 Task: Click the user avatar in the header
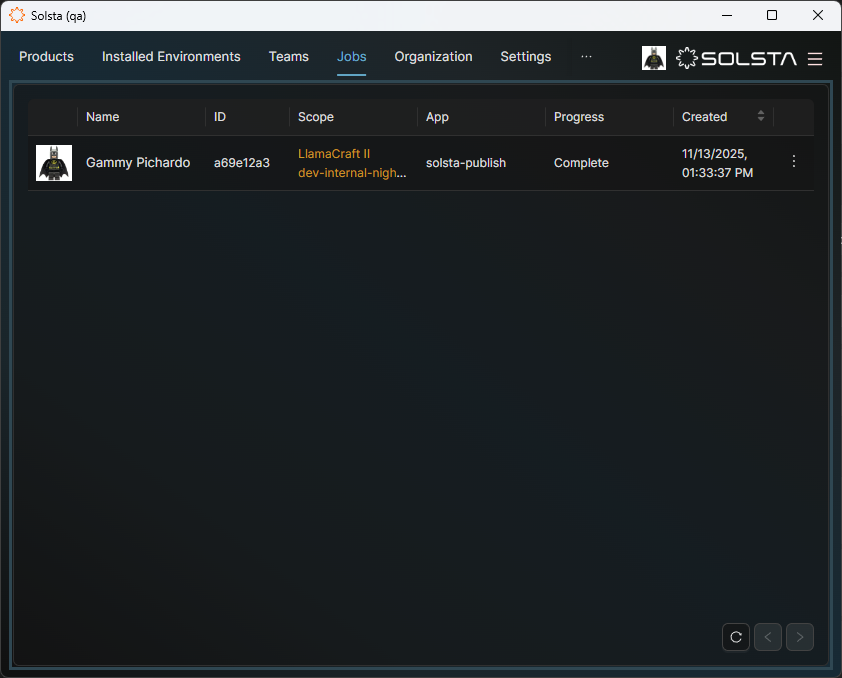(654, 58)
